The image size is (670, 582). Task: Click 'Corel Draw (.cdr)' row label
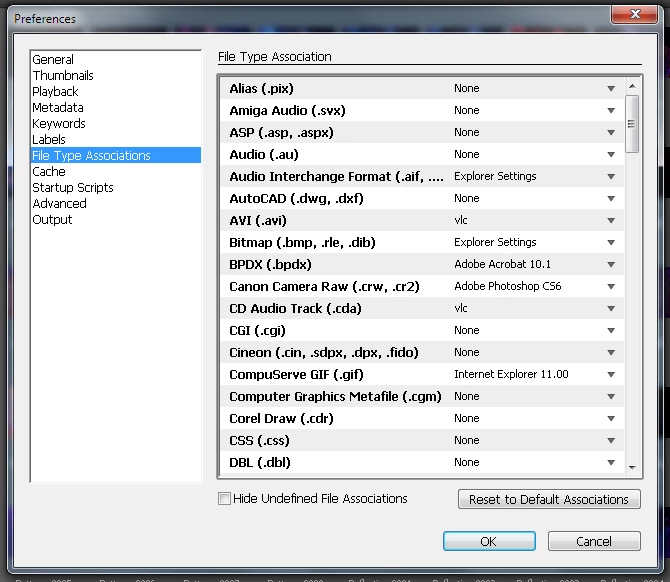281,419
